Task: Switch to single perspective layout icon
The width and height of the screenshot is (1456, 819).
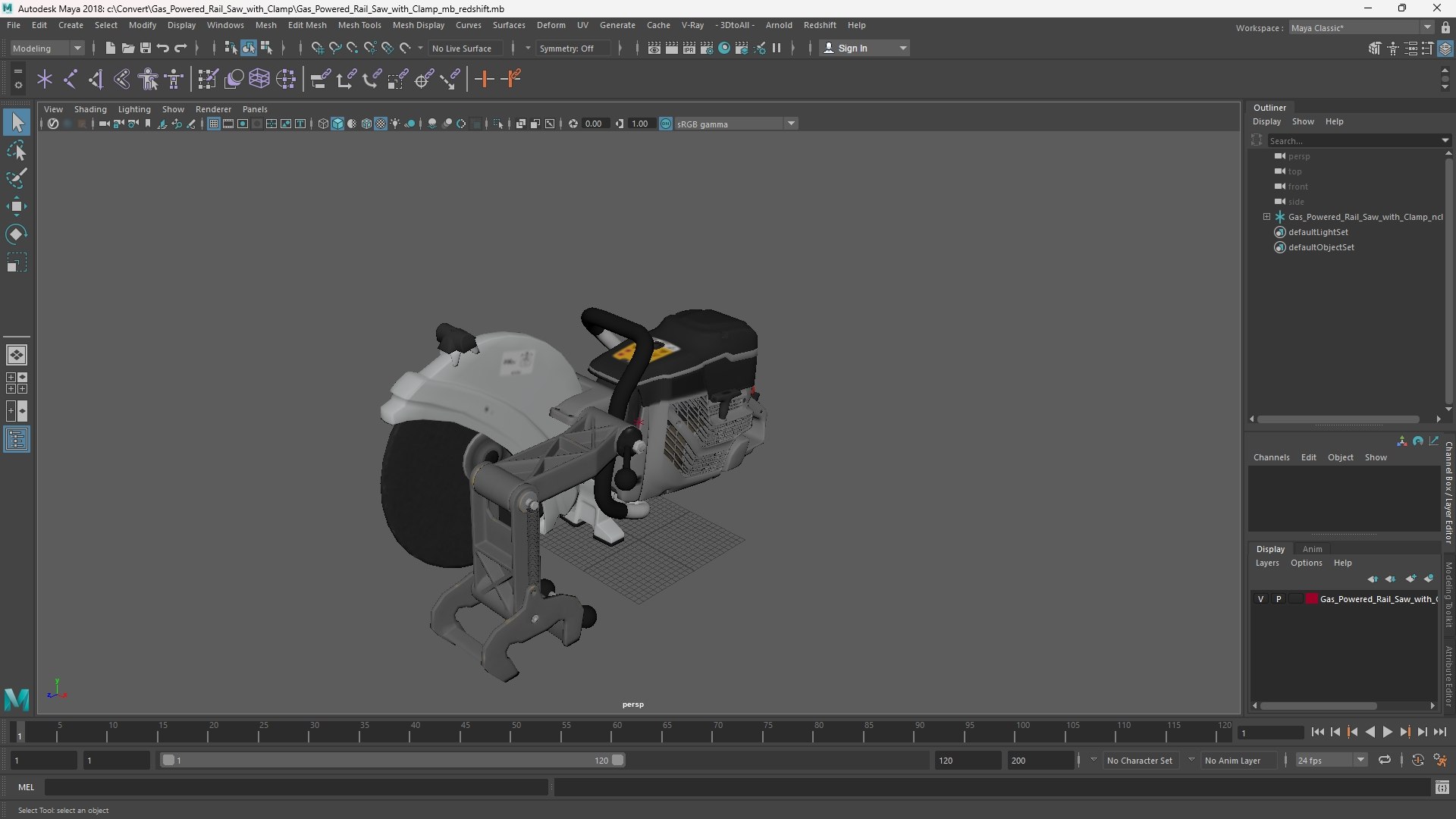Action: pyautogui.click(x=17, y=354)
